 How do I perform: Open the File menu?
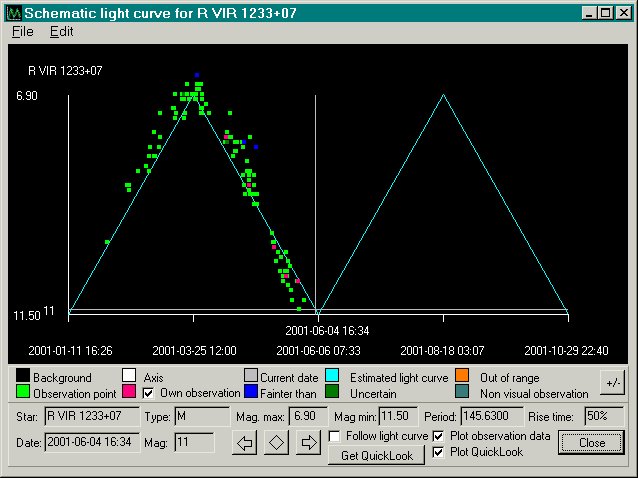[x=23, y=31]
